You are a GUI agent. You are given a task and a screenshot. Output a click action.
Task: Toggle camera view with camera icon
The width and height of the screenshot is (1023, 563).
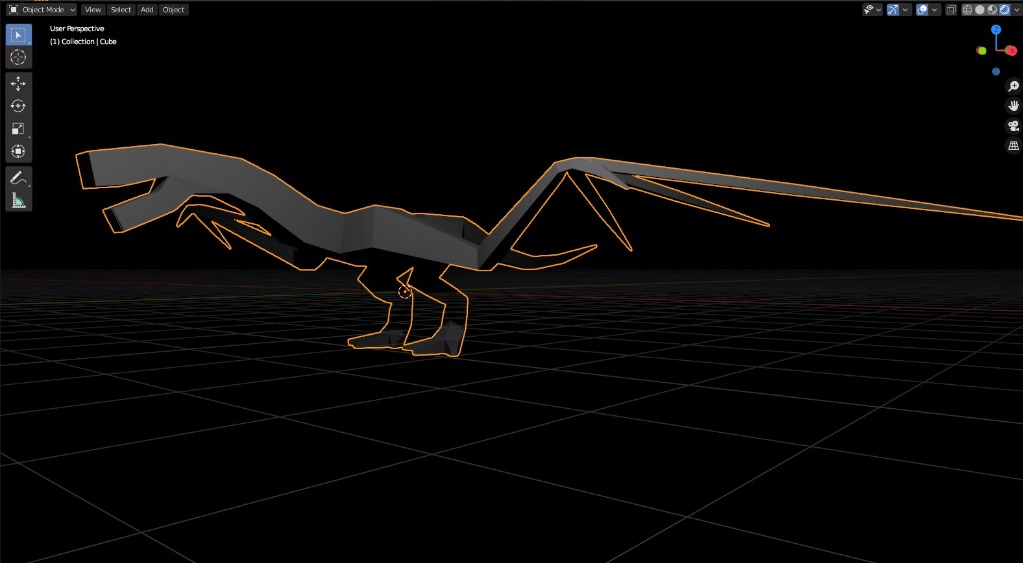[x=1013, y=126]
